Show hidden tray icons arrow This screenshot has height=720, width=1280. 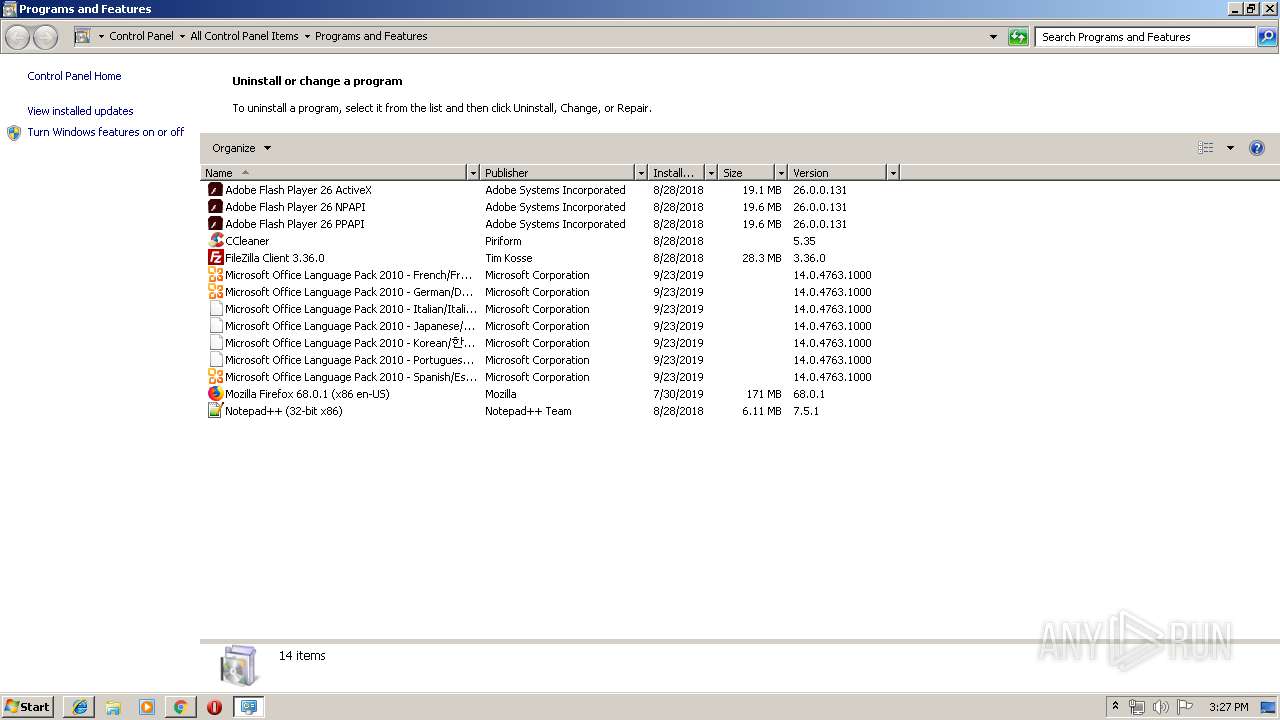pyautogui.click(x=1115, y=707)
